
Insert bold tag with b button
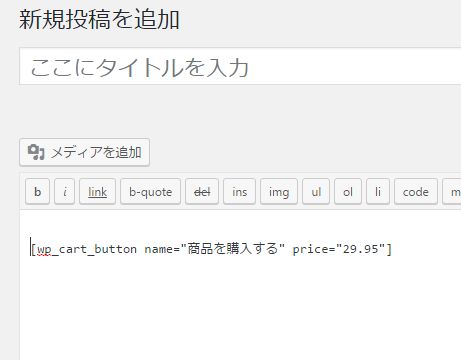pos(37,191)
